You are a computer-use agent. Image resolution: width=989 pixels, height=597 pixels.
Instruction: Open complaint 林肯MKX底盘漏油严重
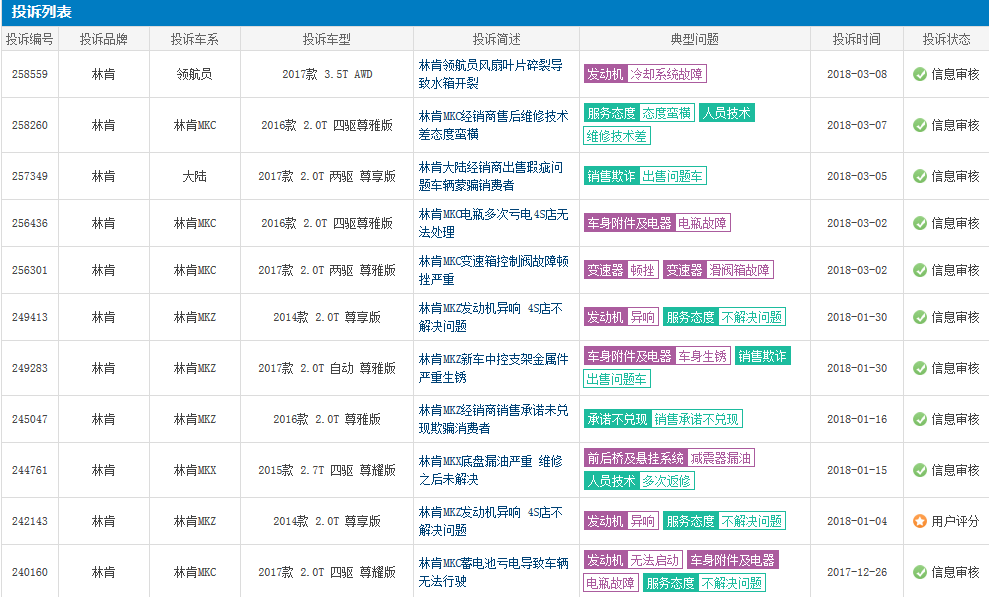[491, 470]
